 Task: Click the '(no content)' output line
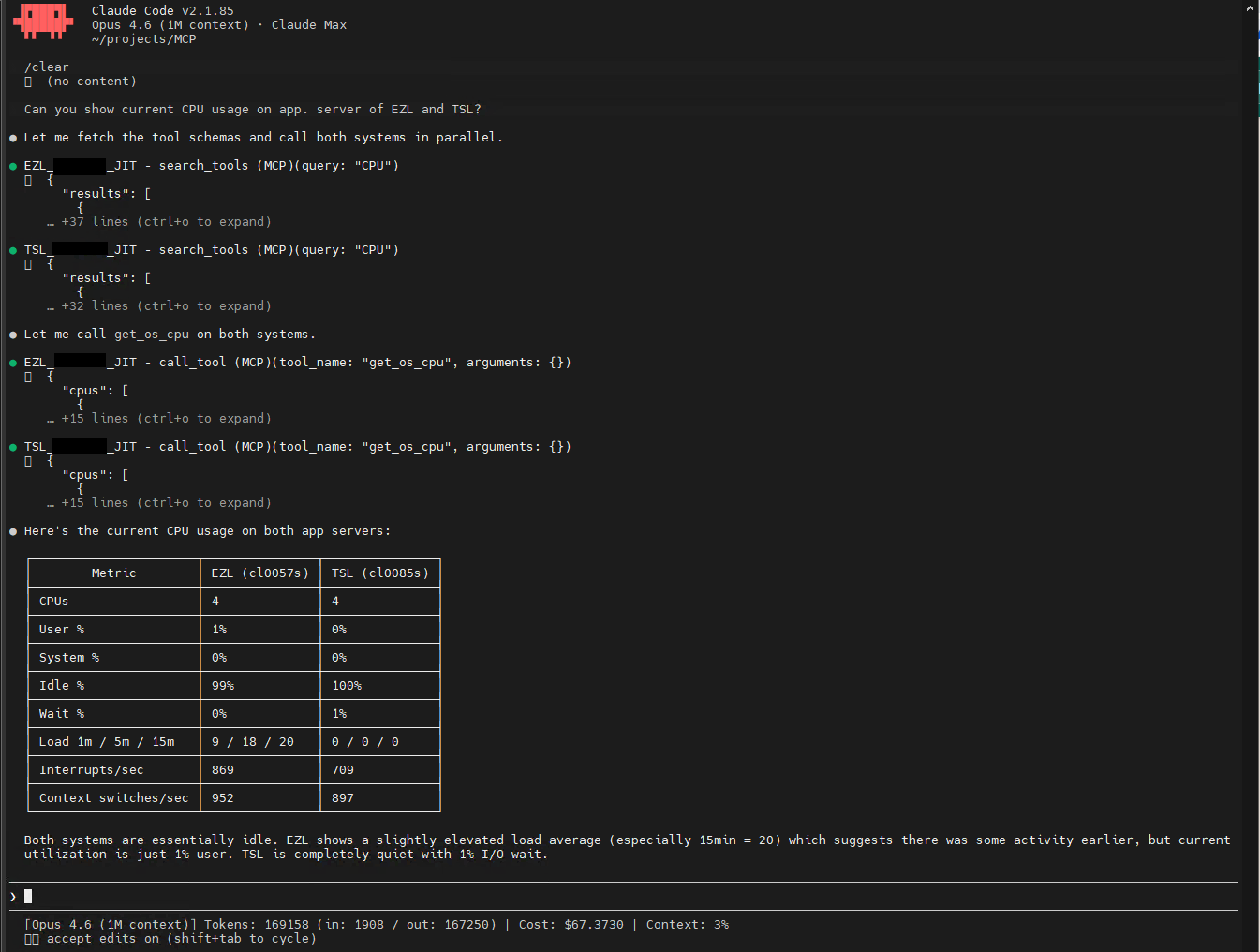pos(92,82)
